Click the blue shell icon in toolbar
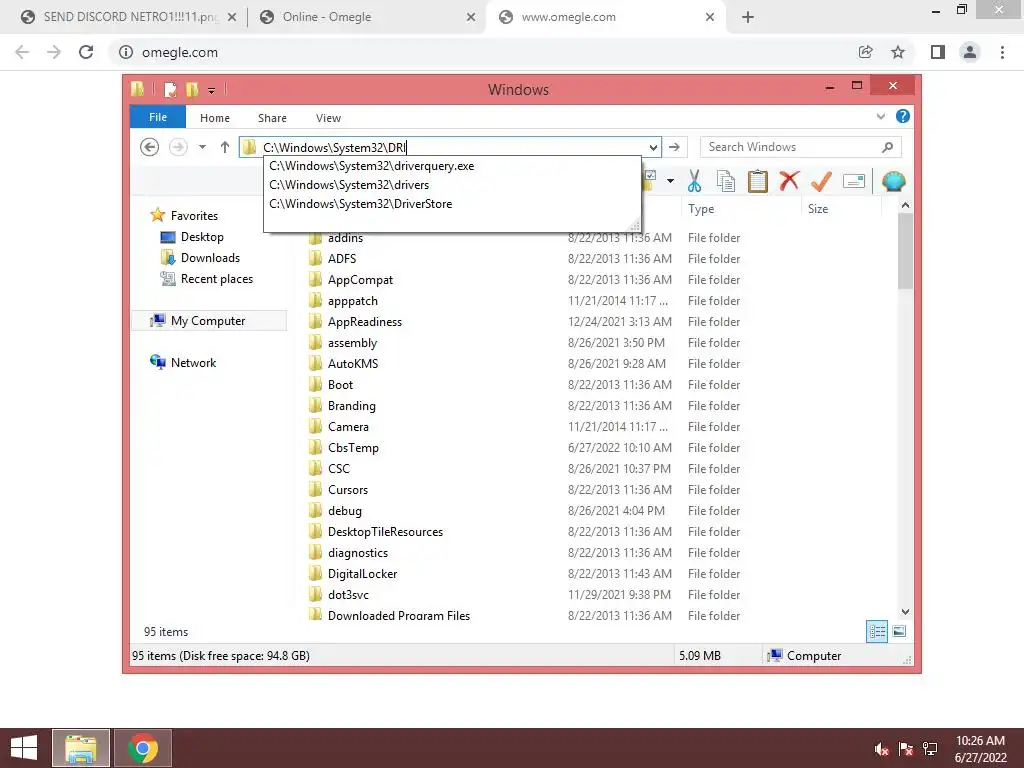 [893, 181]
